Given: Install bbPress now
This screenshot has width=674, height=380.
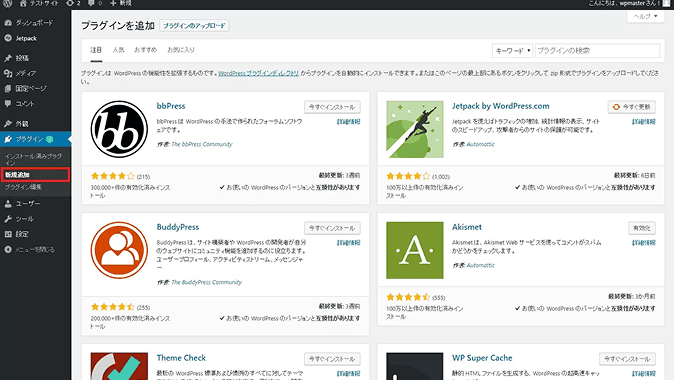Looking at the screenshot, I should click(332, 107).
